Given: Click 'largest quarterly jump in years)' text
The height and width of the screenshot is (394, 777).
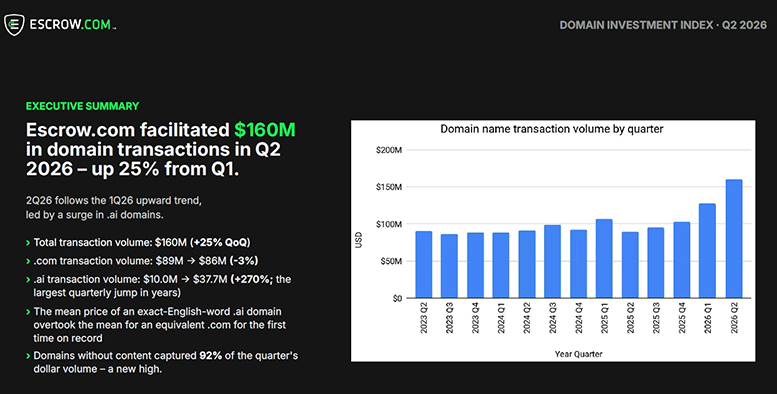Looking at the screenshot, I should pos(107,292).
